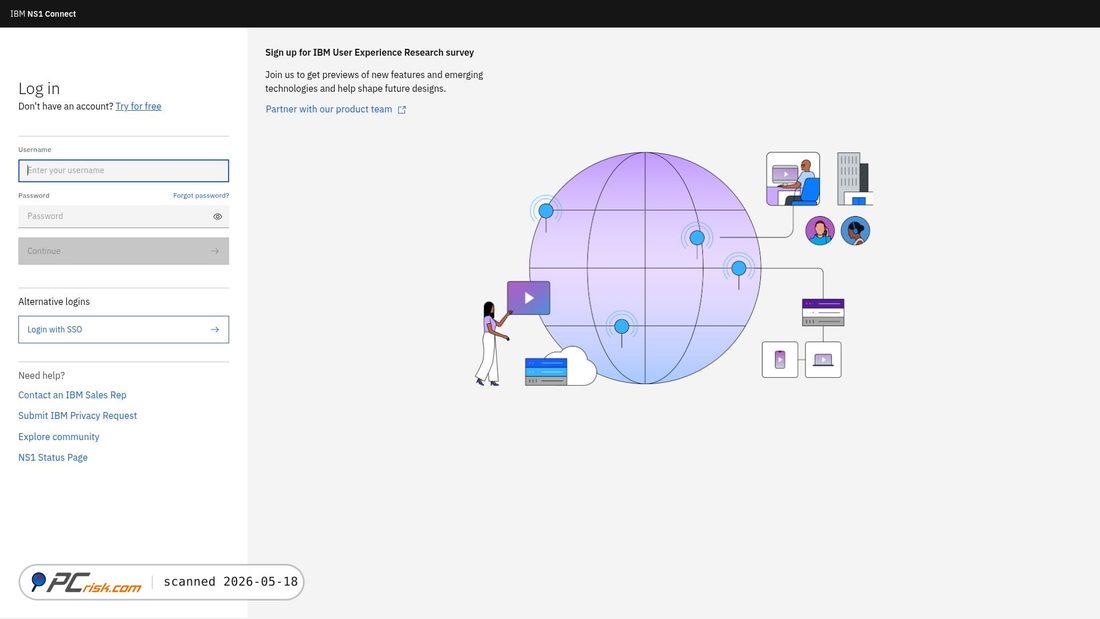Click external link icon beside Partner link
Image resolution: width=1100 pixels, height=619 pixels.
click(402, 110)
